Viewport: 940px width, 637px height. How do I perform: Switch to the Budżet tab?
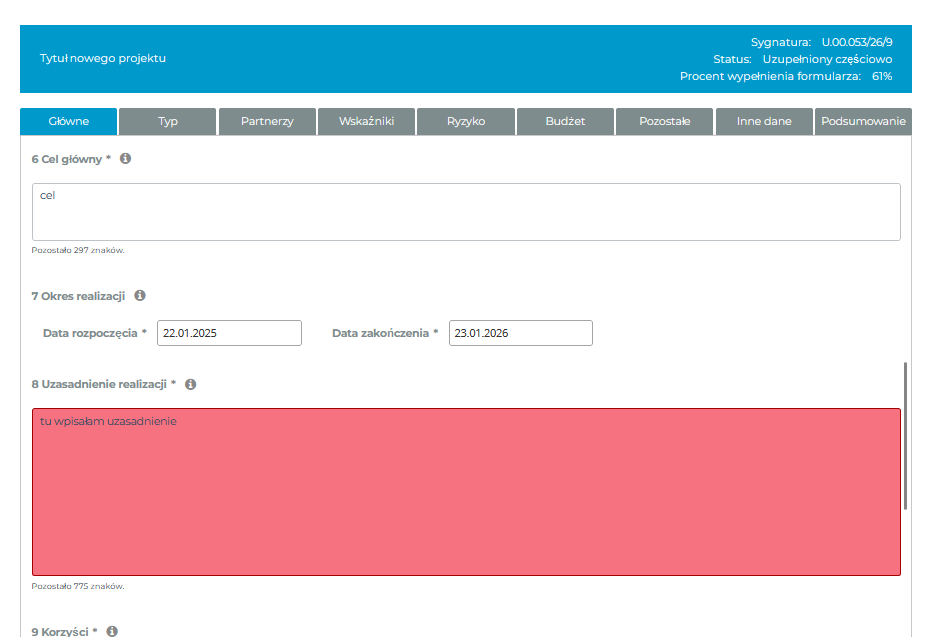565,121
